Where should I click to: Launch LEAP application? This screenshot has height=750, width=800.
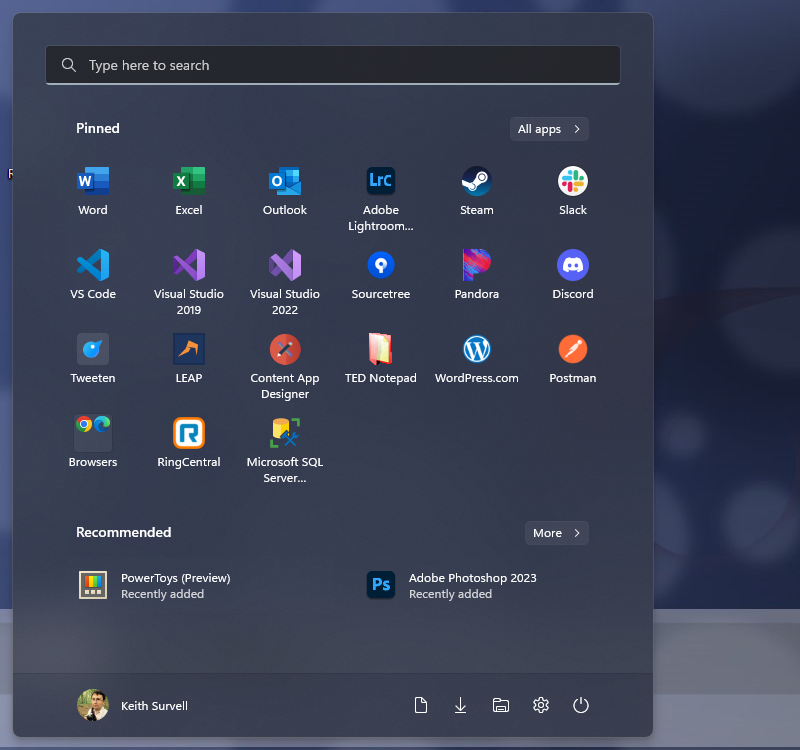pyautogui.click(x=189, y=360)
